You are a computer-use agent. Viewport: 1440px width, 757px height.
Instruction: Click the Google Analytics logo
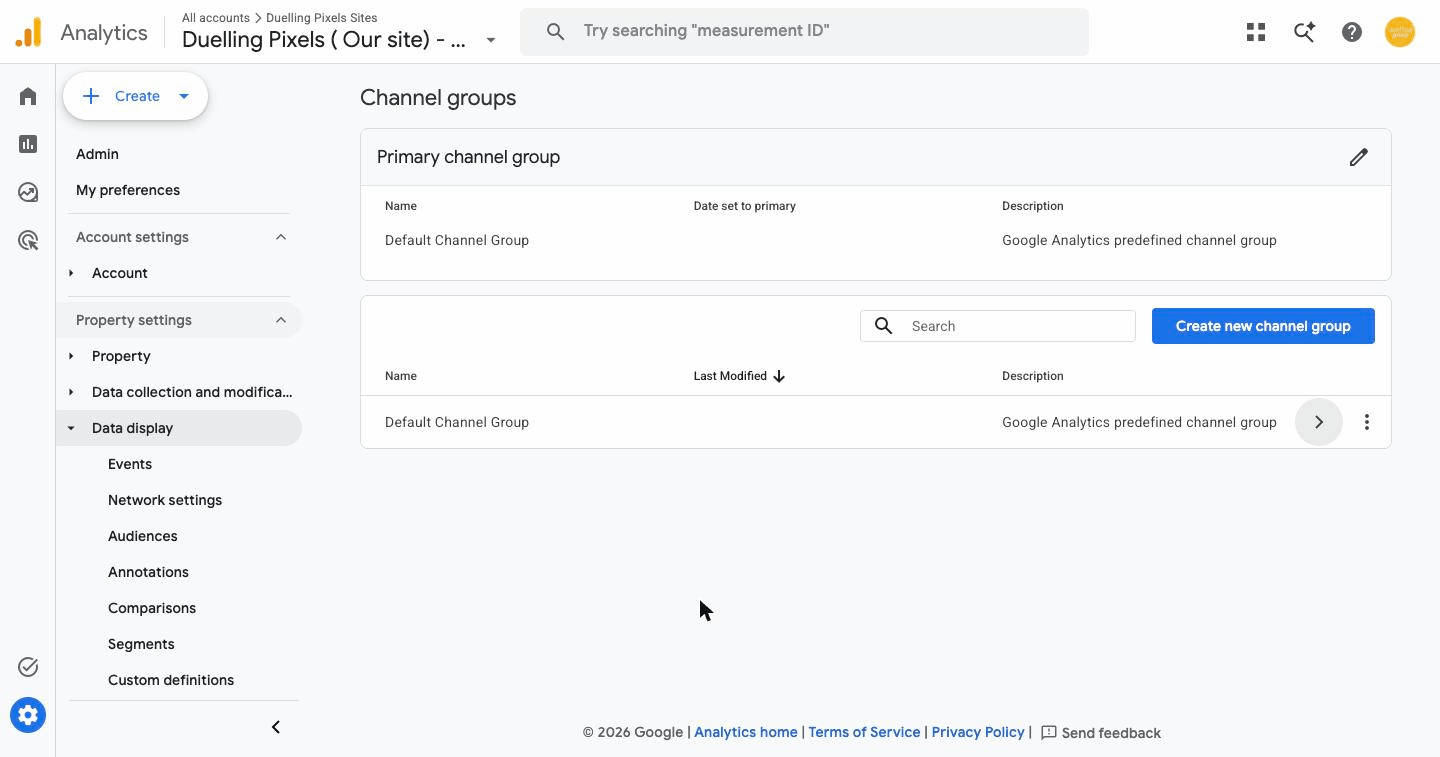coord(29,33)
